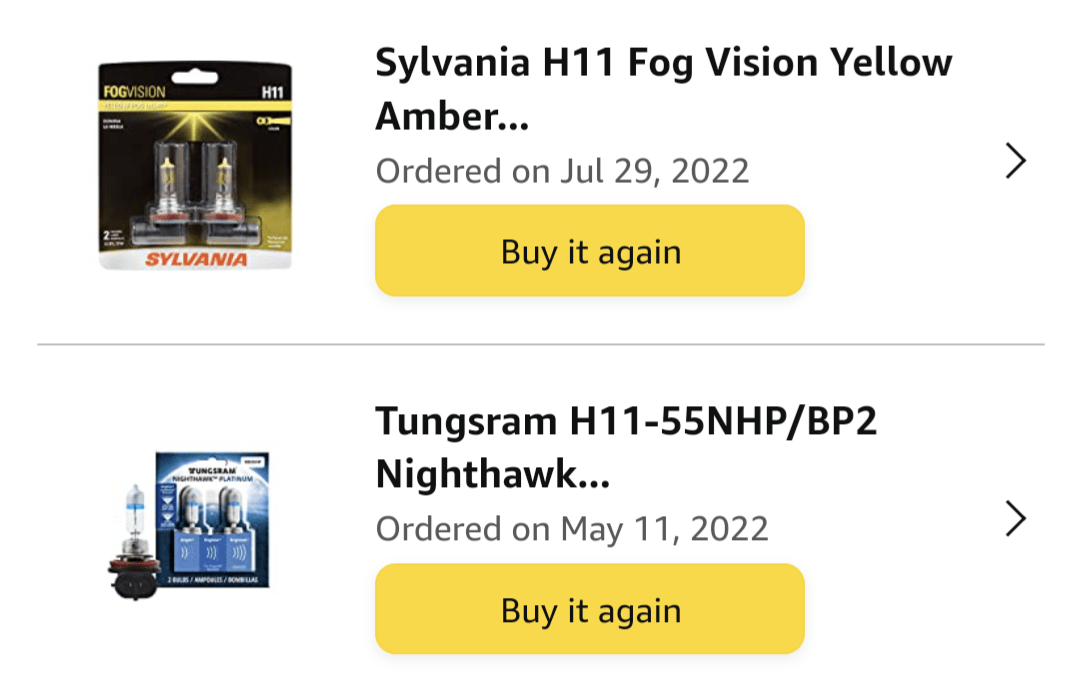Buy the Sylvania H11 Fog Vision again
Image resolution: width=1080 pixels, height=678 pixels.
click(x=590, y=251)
